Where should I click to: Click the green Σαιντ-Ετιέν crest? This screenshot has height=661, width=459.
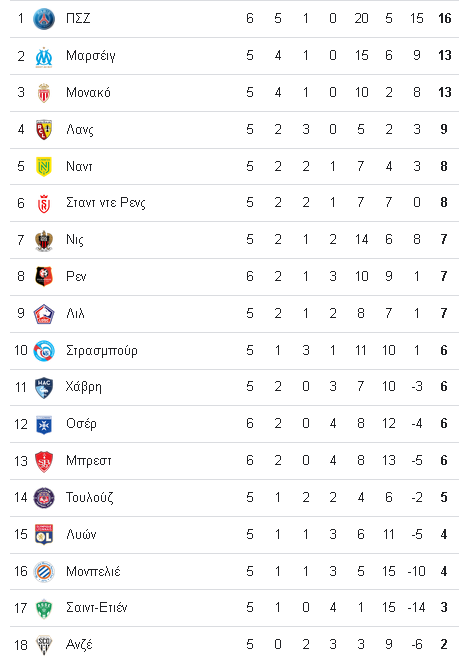coord(44,608)
